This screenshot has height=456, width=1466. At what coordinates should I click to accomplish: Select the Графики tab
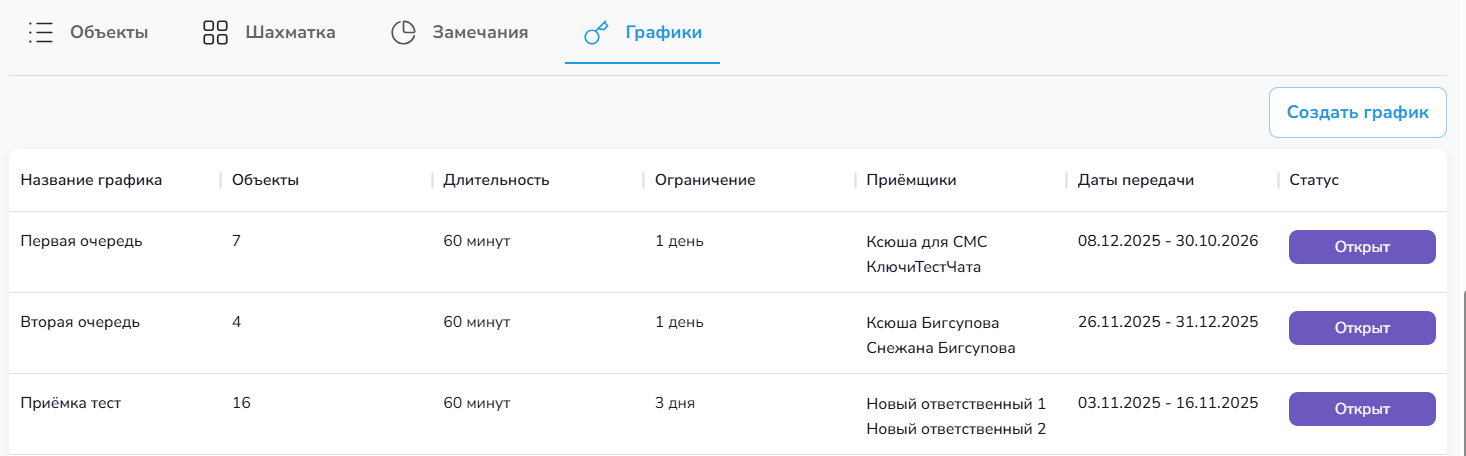pyautogui.click(x=663, y=32)
